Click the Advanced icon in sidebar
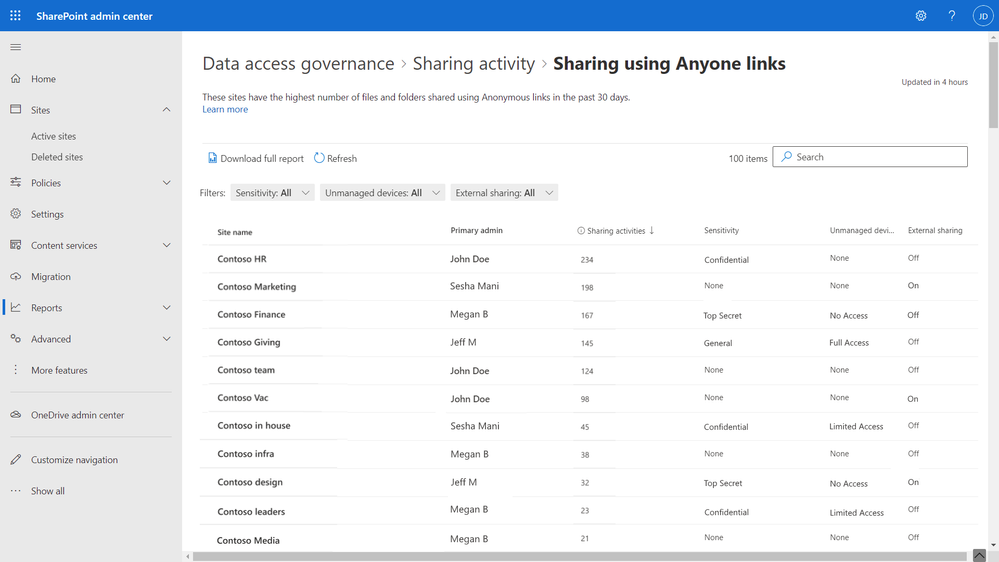999x562 pixels. click(x=16, y=338)
